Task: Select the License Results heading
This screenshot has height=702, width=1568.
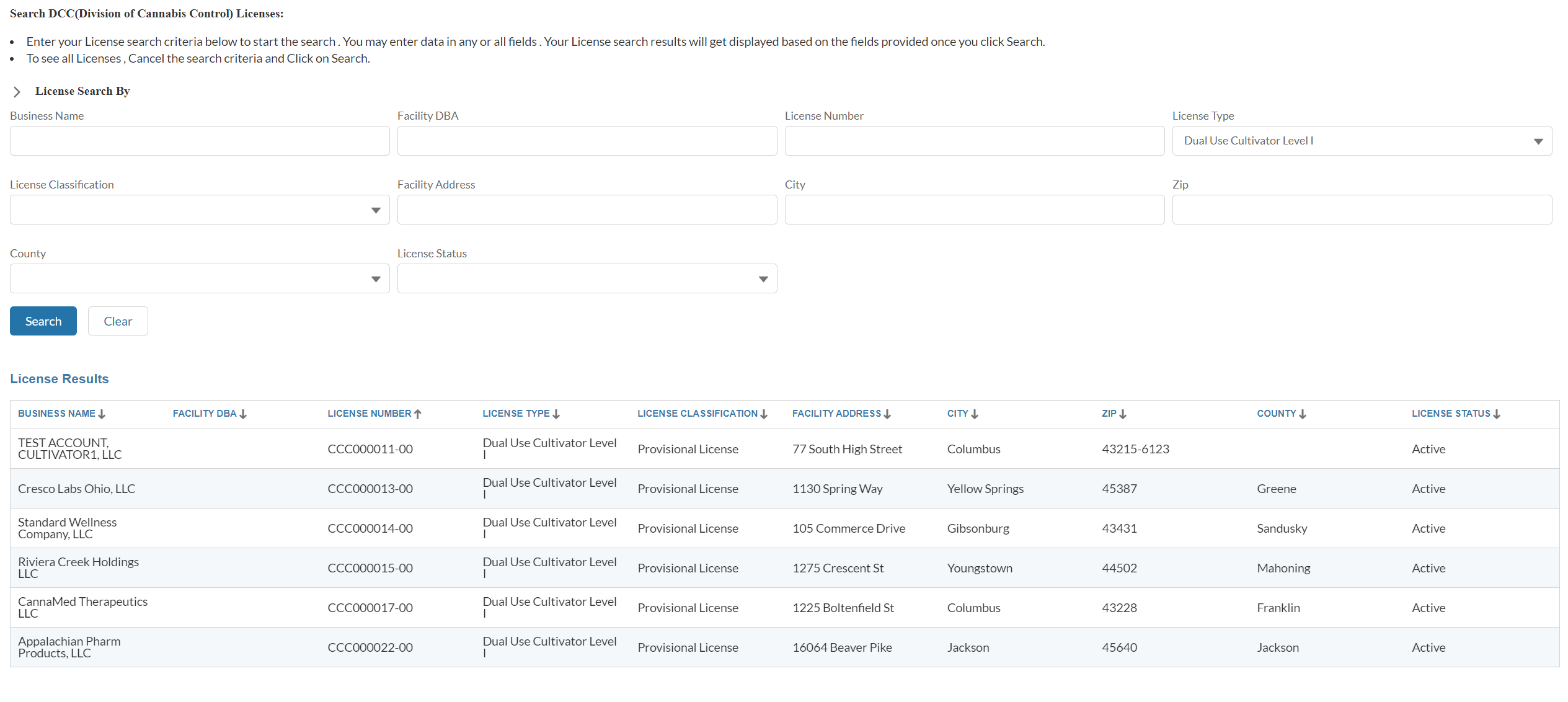Action: click(x=60, y=379)
